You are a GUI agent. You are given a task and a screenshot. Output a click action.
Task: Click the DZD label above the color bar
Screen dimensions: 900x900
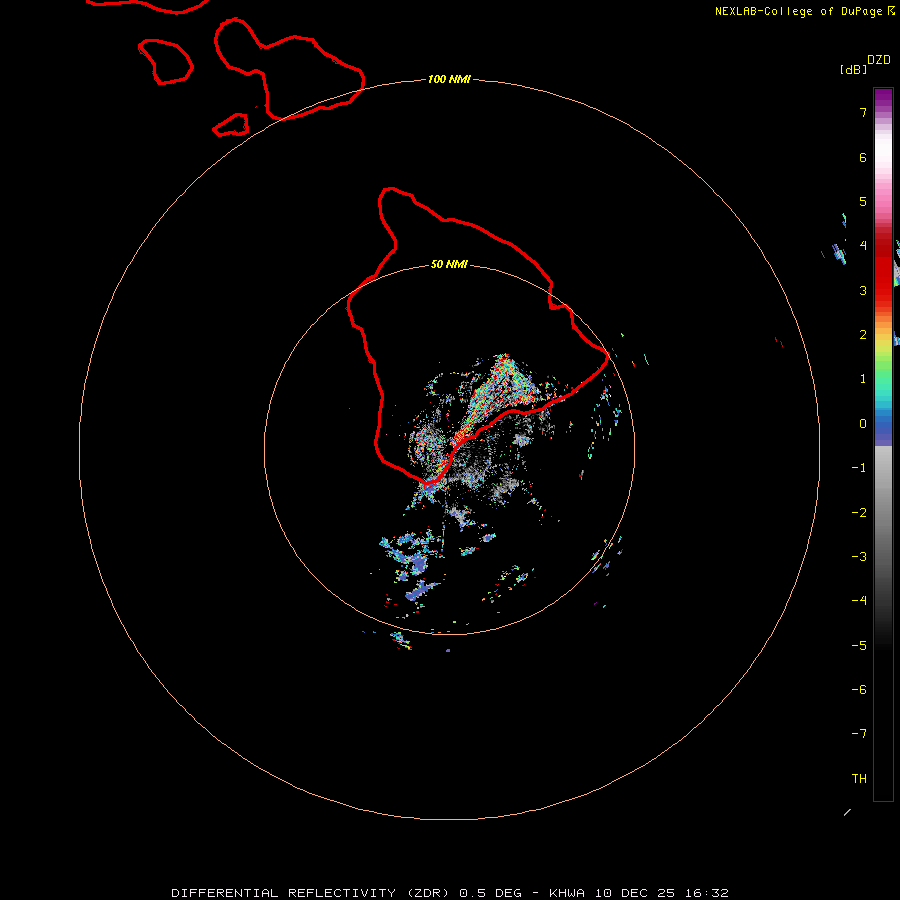coord(879,60)
